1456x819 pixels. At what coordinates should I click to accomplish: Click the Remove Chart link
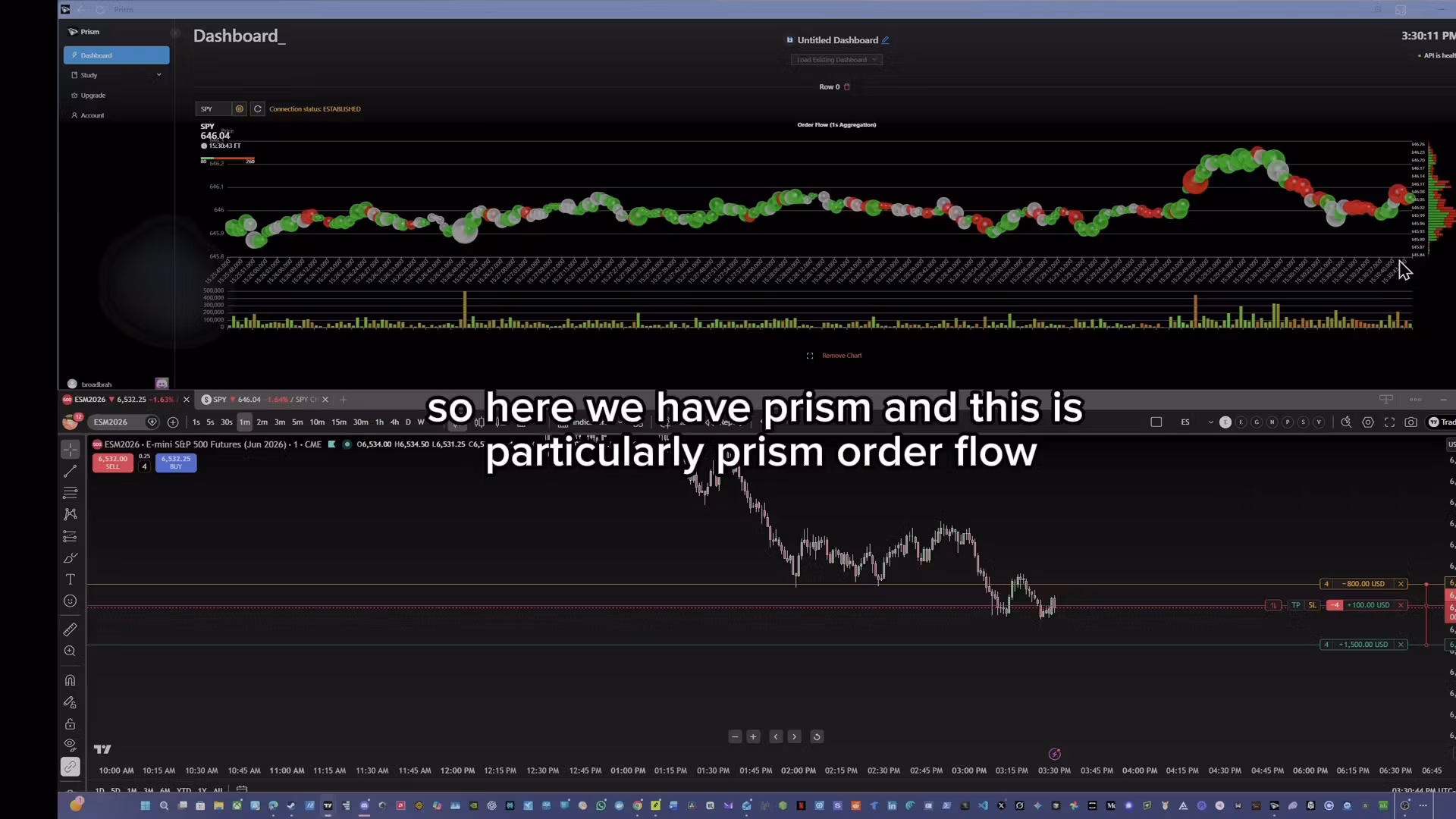(842, 356)
